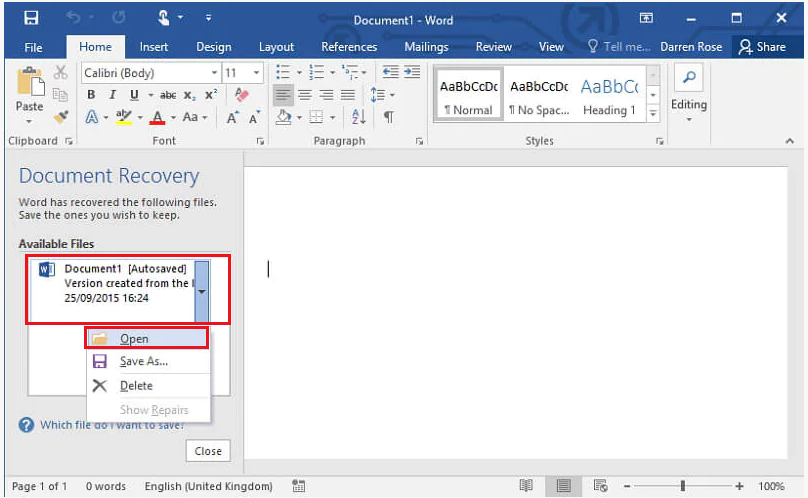Screen dimensions: 808x498
Task: Apply the red font color
Action: point(158,118)
